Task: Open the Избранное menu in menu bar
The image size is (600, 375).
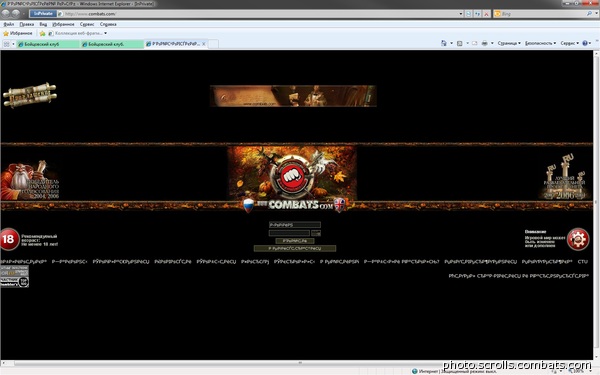Action: pyautogui.click(x=63, y=24)
